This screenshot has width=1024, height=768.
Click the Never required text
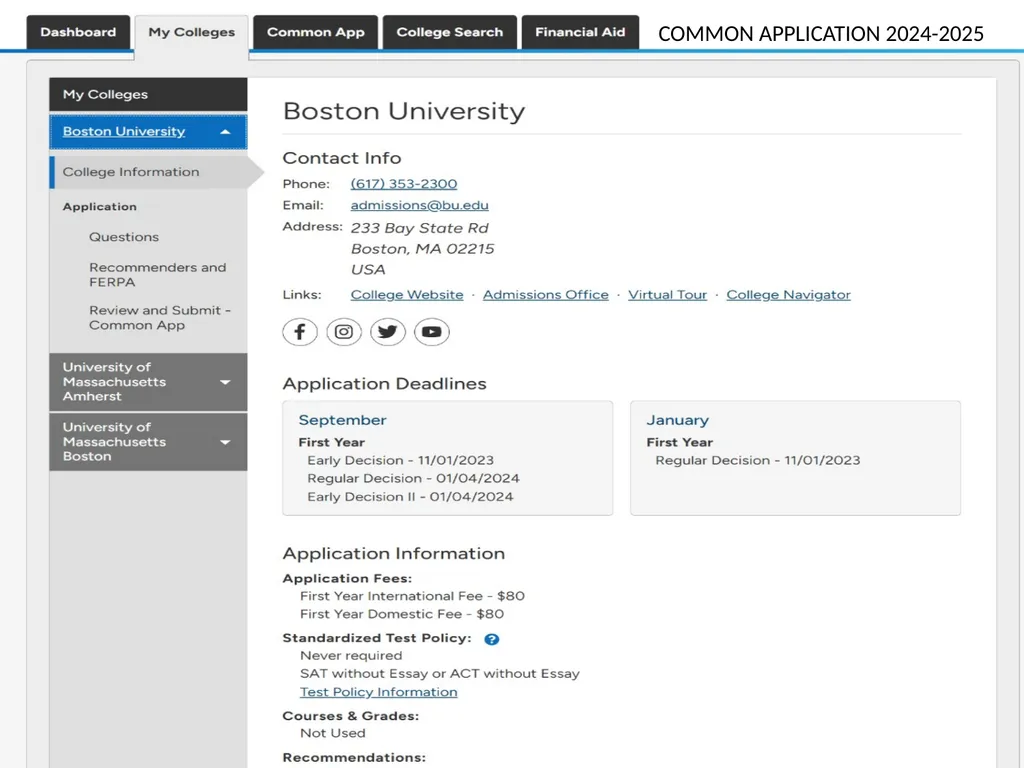351,656
